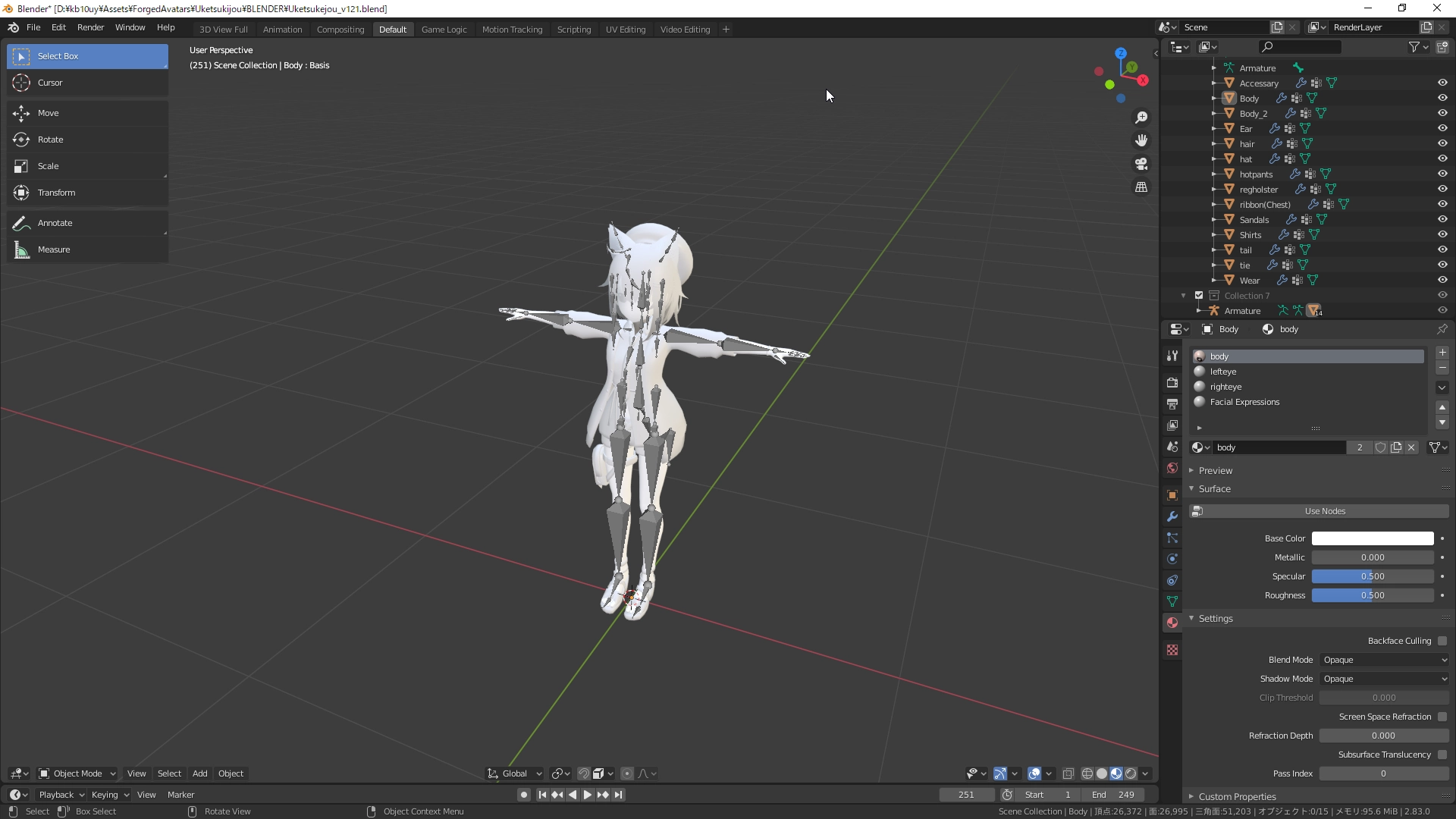Select the Measure tool

(54, 249)
